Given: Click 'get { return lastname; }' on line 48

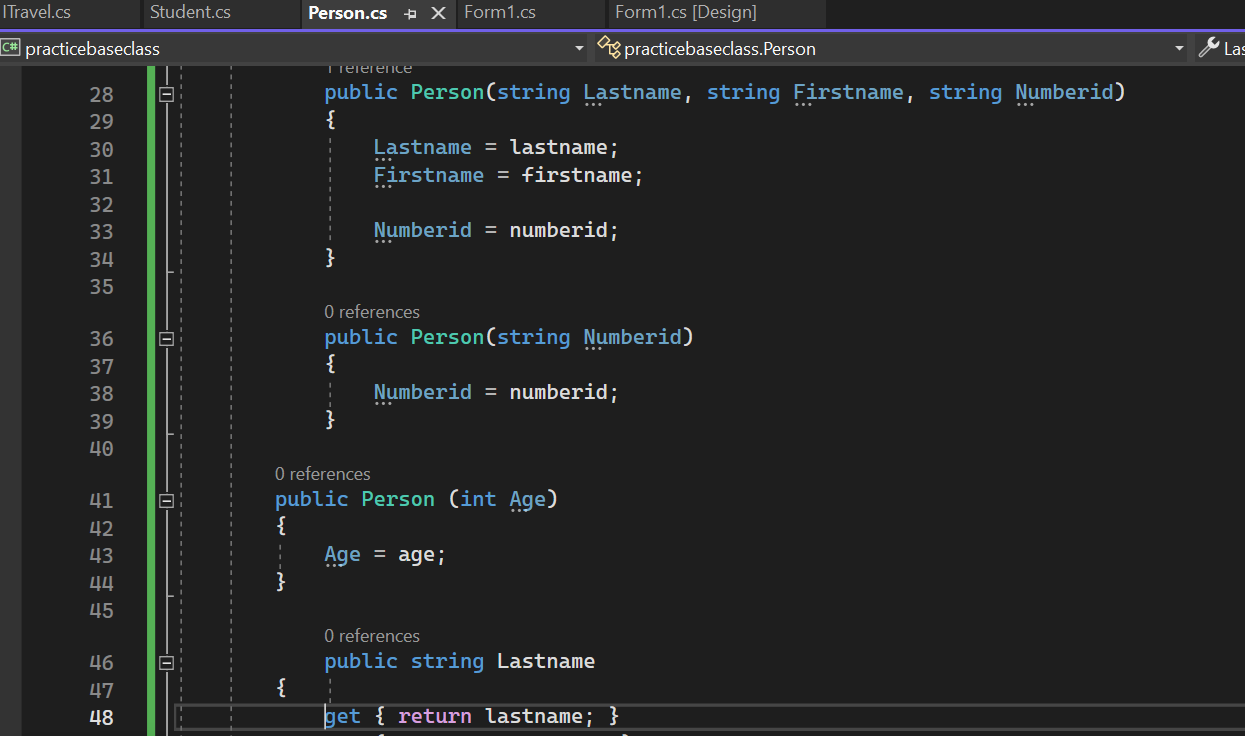Looking at the screenshot, I should [472, 716].
